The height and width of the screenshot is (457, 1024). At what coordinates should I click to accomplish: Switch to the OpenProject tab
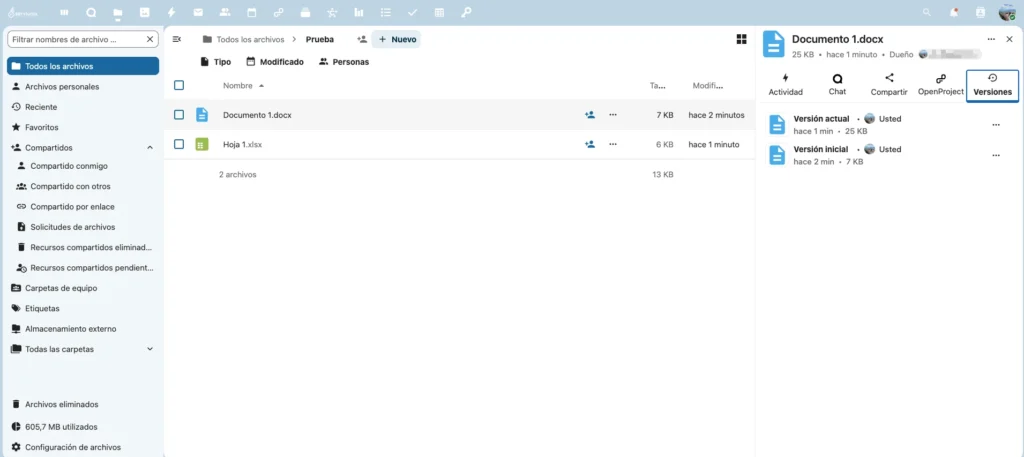[x=940, y=86]
